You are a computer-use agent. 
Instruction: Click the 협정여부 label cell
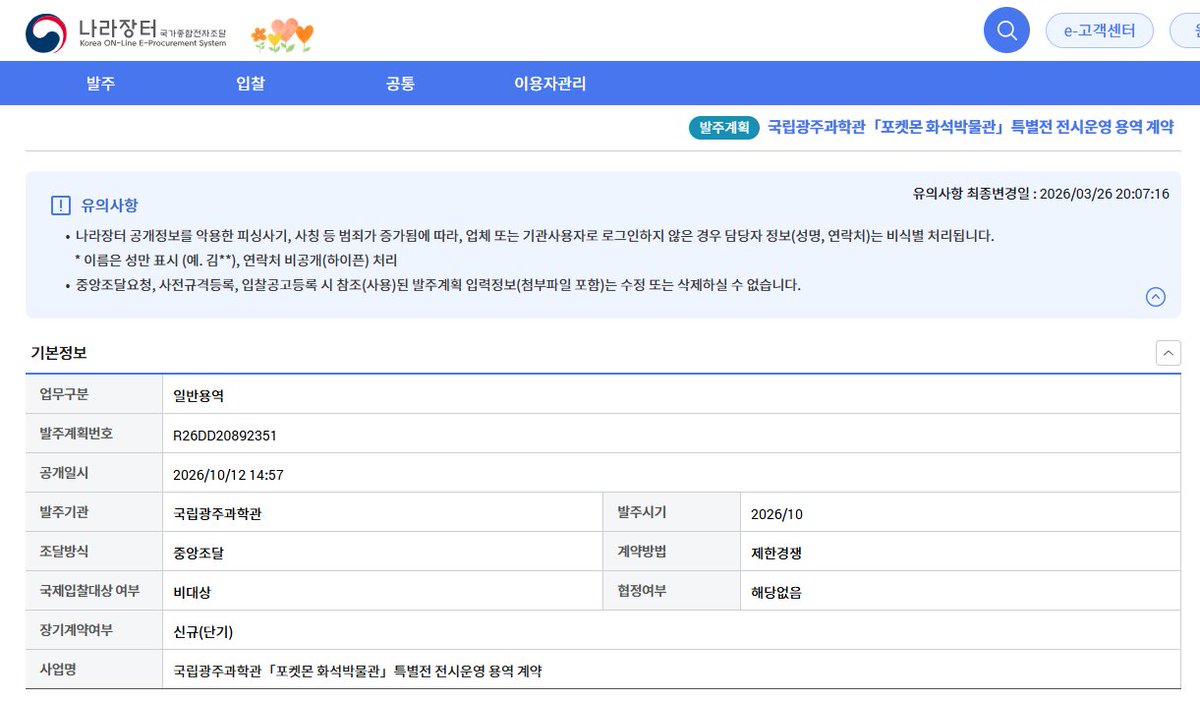[x=672, y=590]
